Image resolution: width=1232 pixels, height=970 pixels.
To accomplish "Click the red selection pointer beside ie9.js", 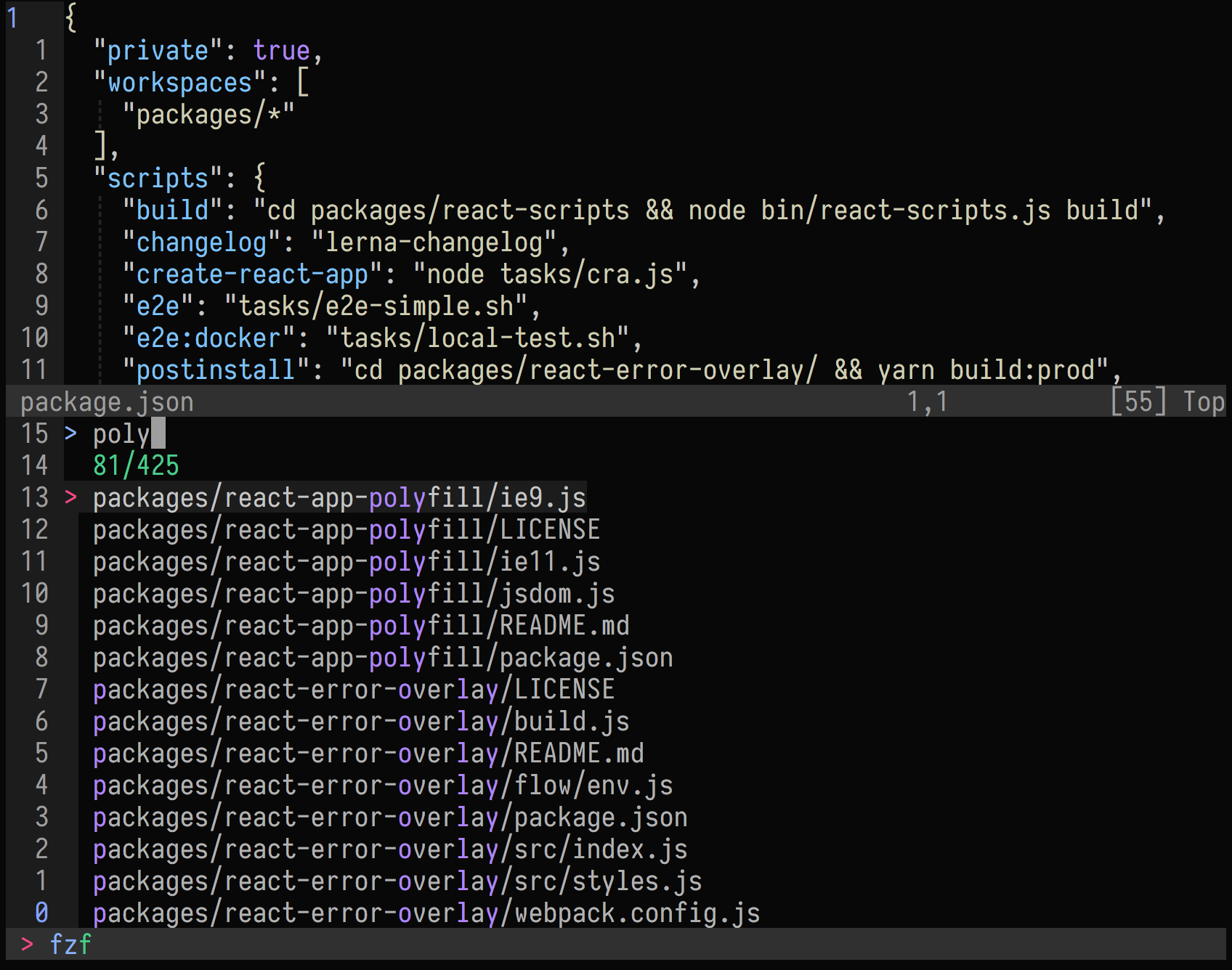I will (70, 498).
